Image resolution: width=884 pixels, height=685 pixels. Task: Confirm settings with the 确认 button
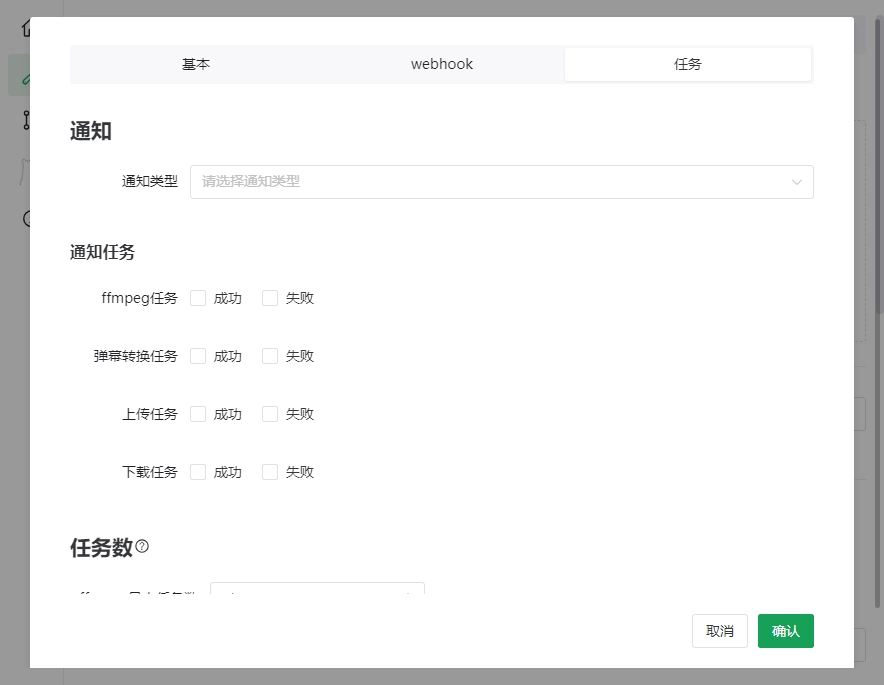pyautogui.click(x=785, y=631)
